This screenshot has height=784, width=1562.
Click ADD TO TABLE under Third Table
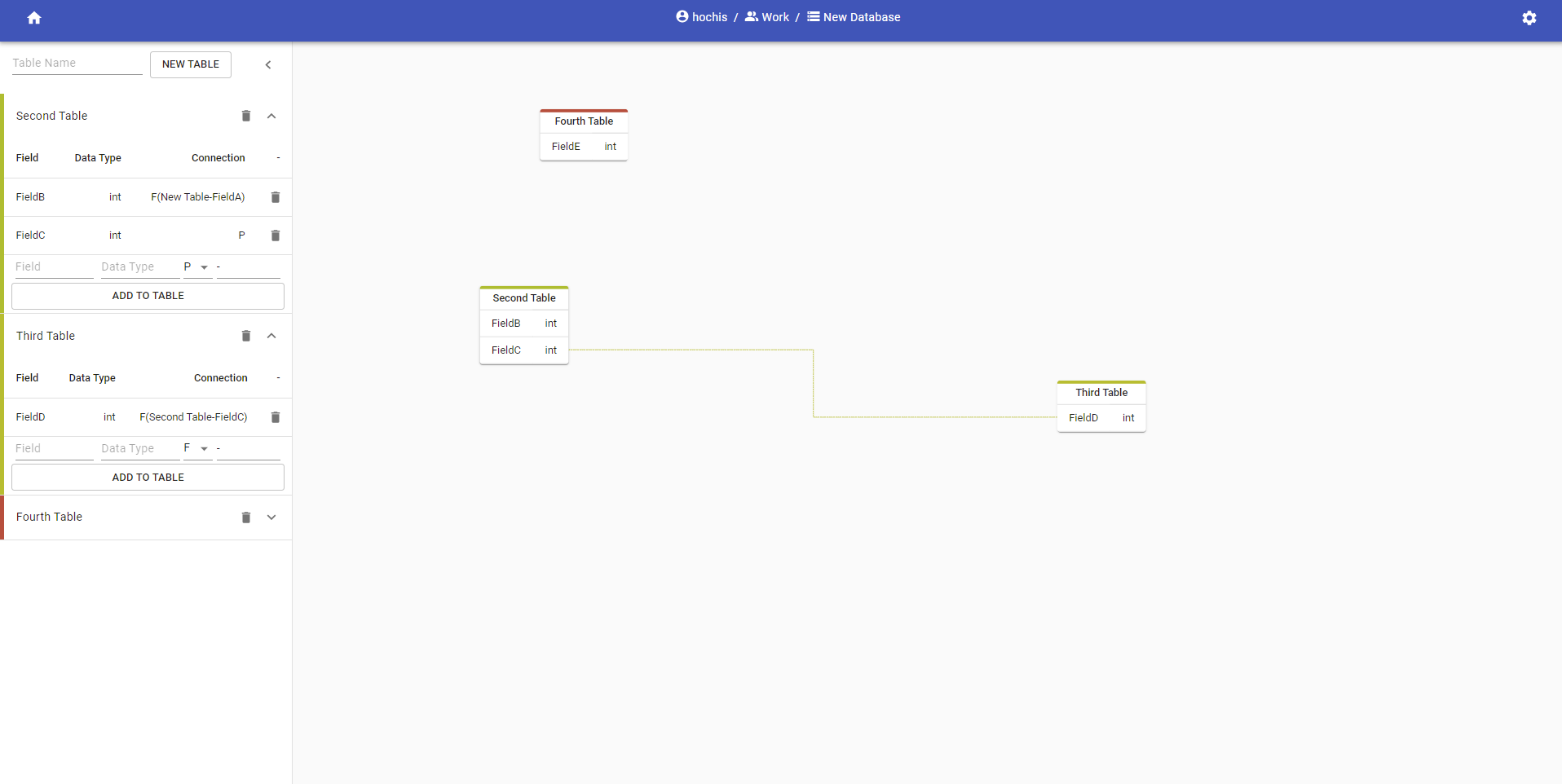[x=148, y=478]
